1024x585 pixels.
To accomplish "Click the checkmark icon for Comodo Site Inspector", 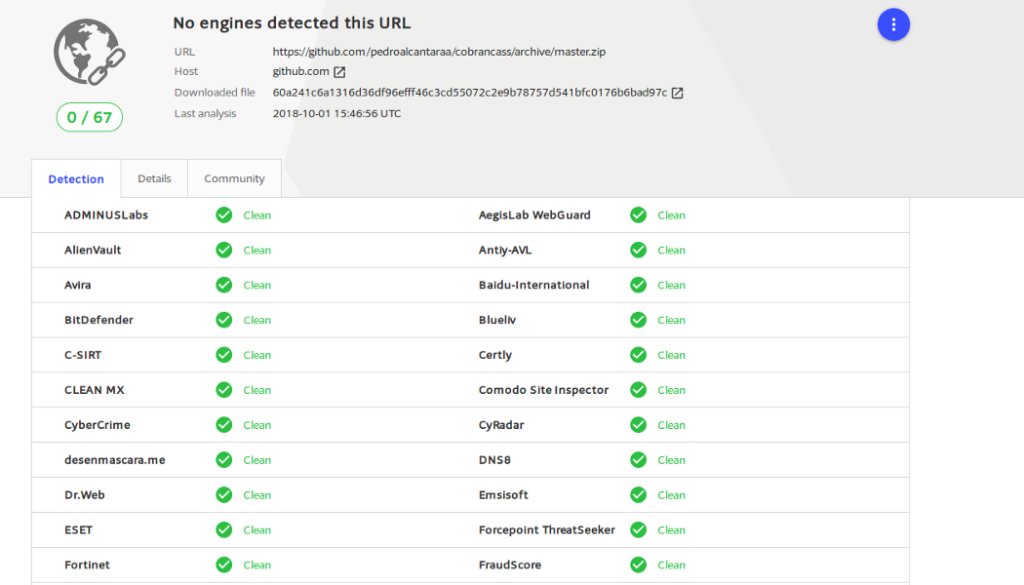I will click(638, 390).
